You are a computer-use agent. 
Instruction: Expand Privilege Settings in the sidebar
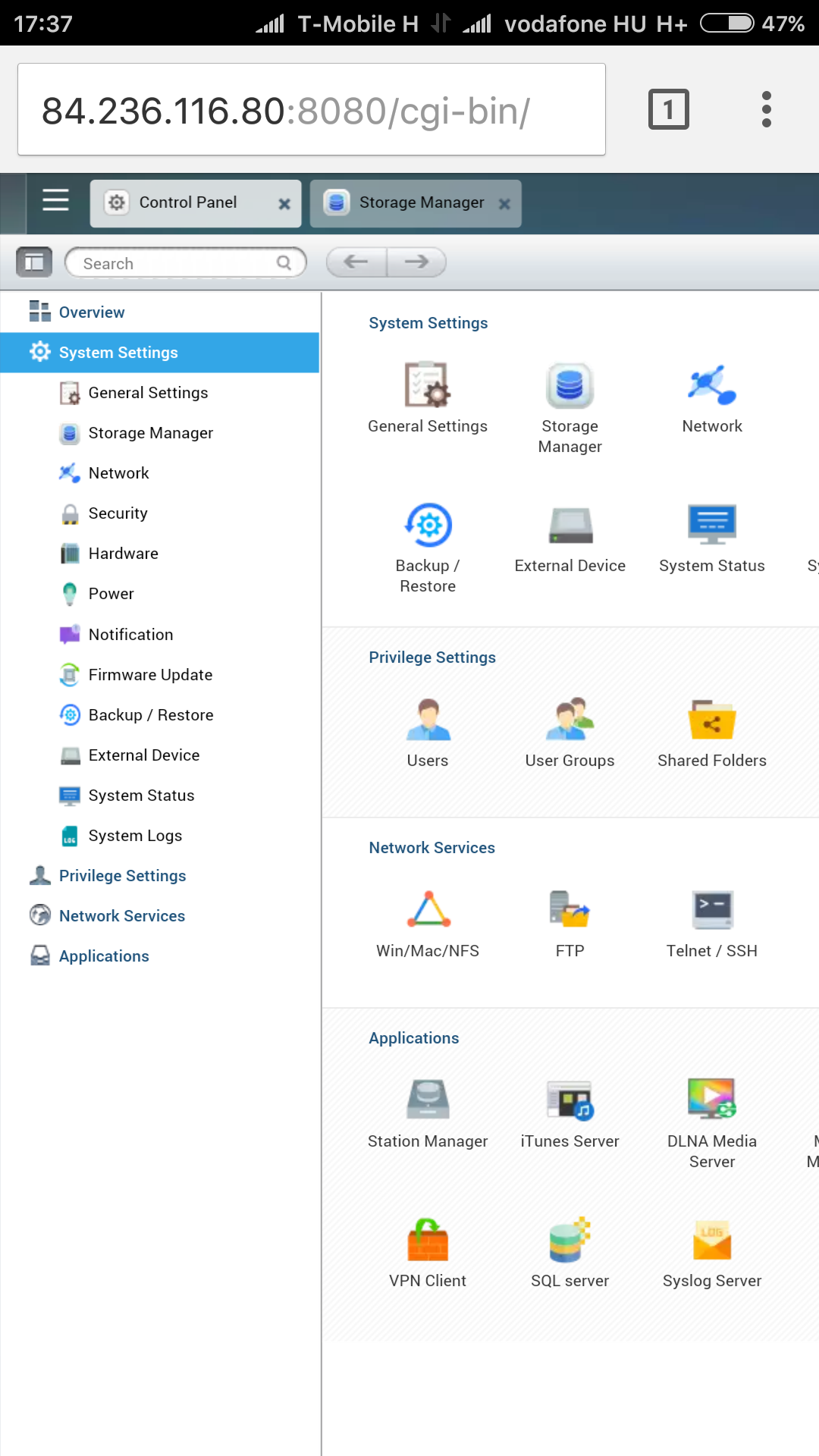pyautogui.click(x=122, y=876)
